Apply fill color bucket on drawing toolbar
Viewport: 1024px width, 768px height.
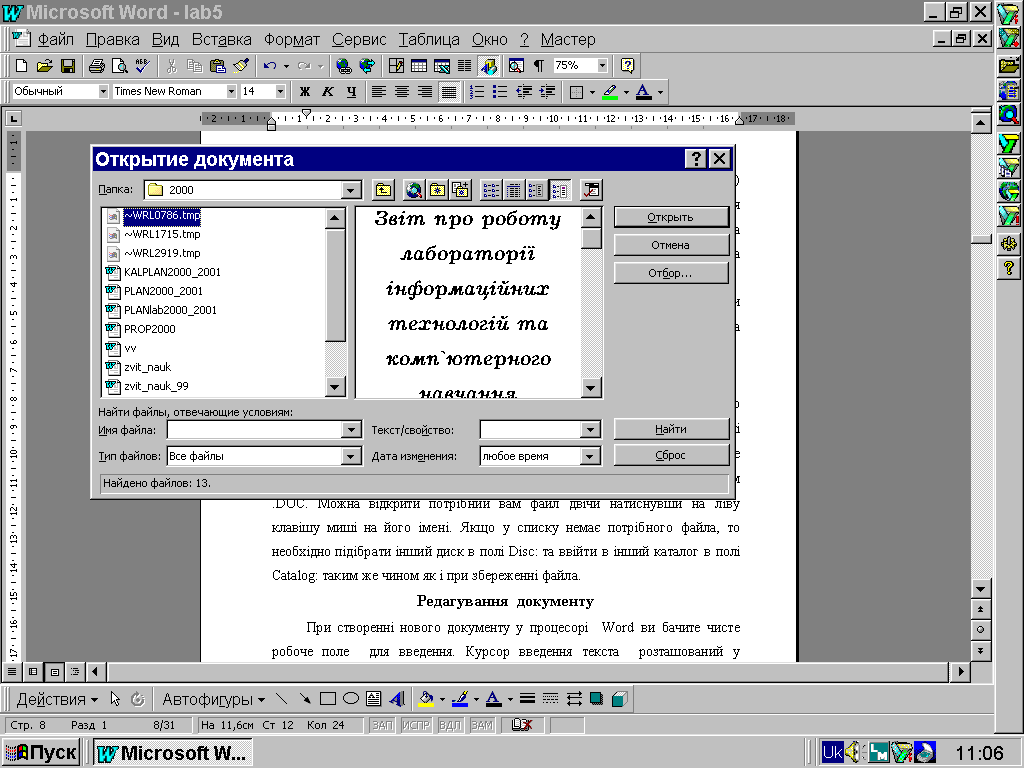426,699
